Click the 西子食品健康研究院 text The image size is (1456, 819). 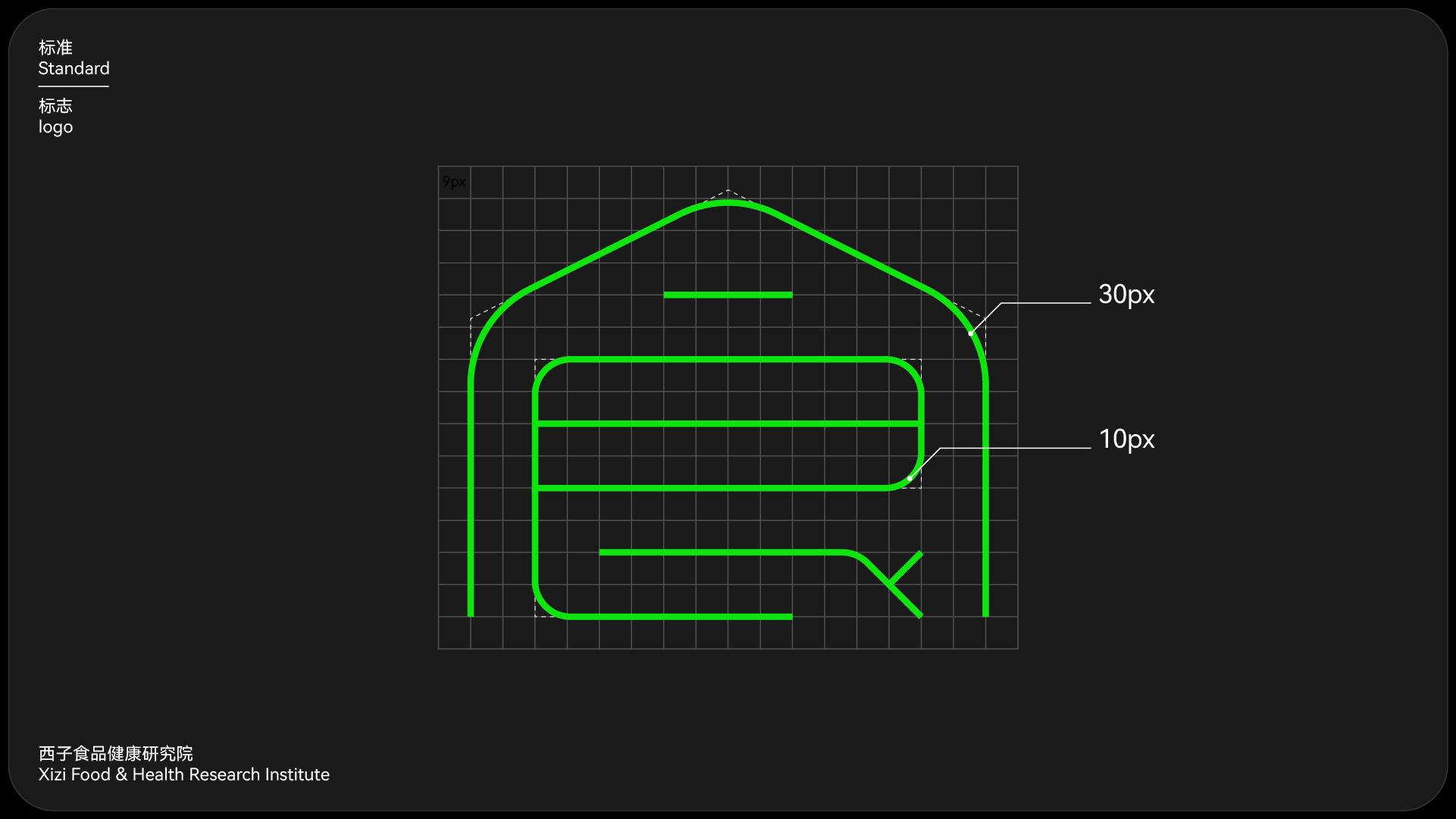click(115, 754)
